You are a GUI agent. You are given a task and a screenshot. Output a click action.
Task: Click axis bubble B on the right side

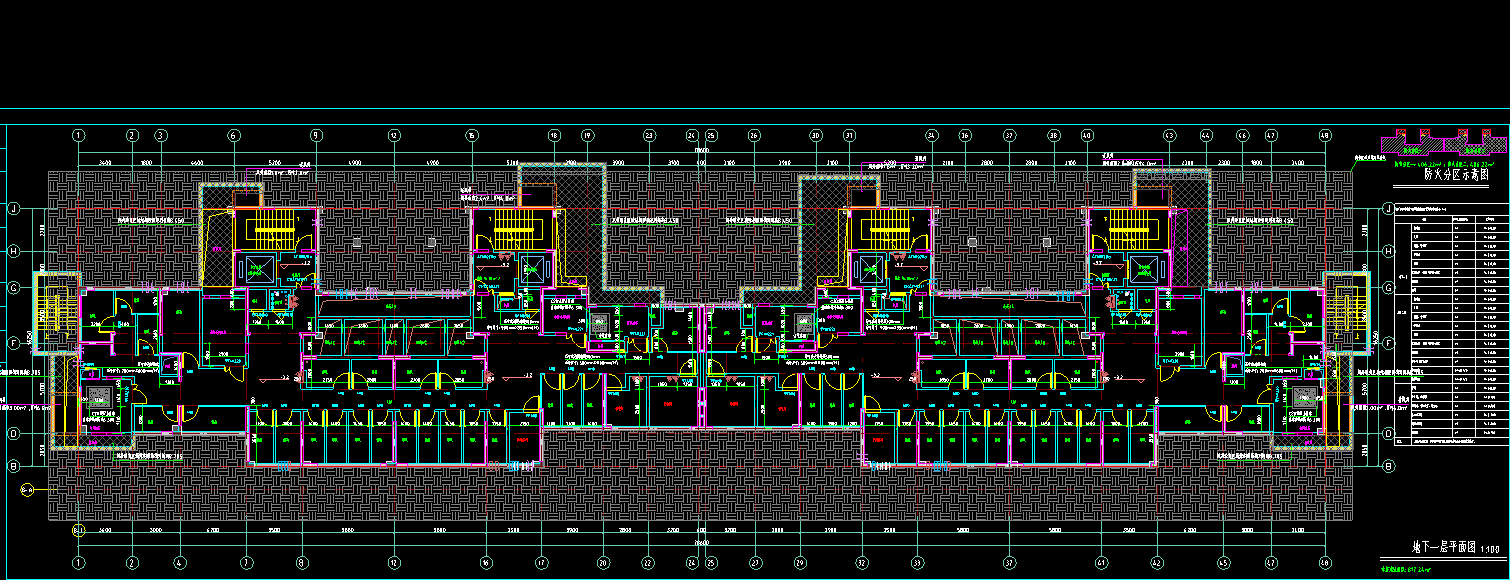[1388, 467]
